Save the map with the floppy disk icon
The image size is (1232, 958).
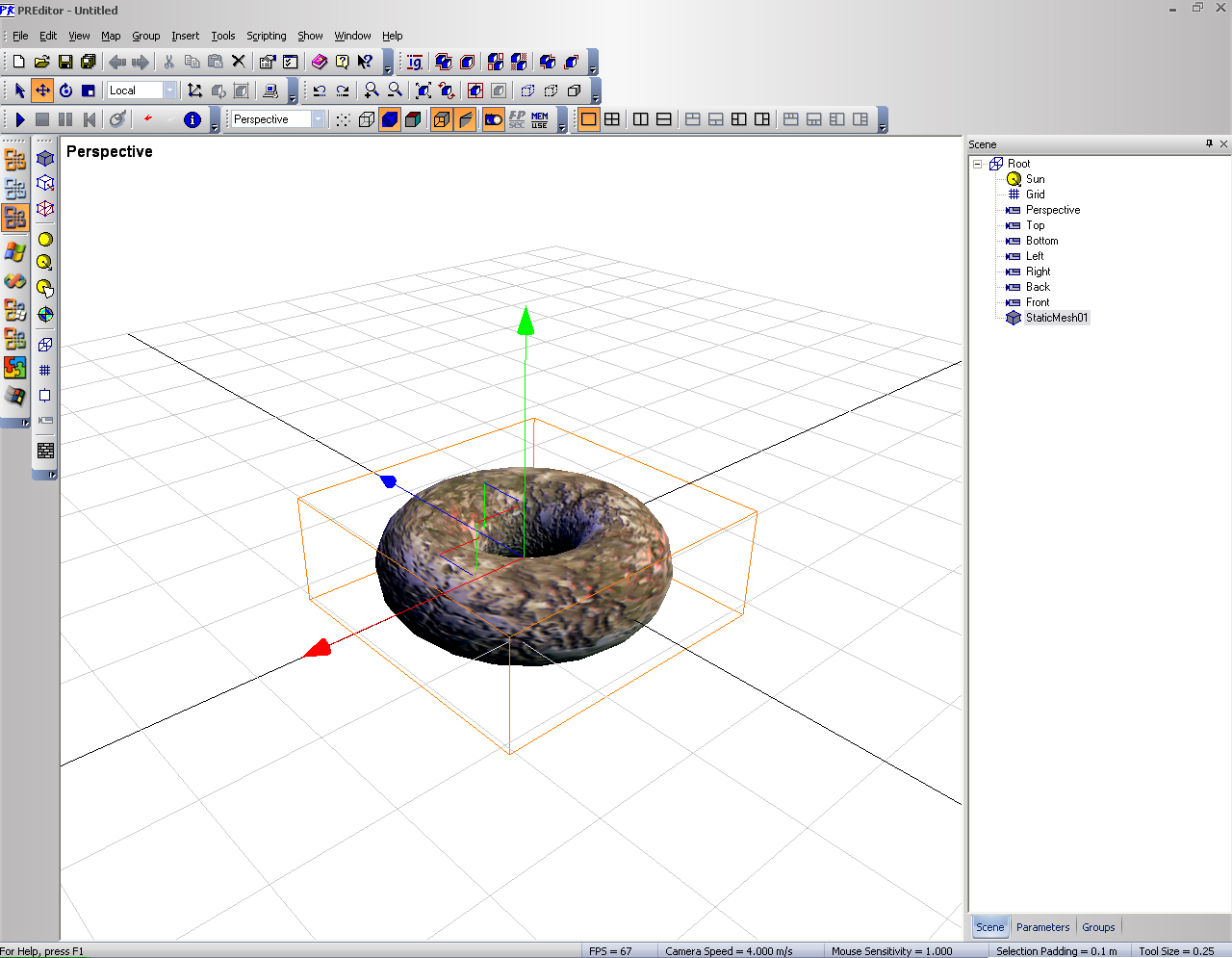click(64, 62)
